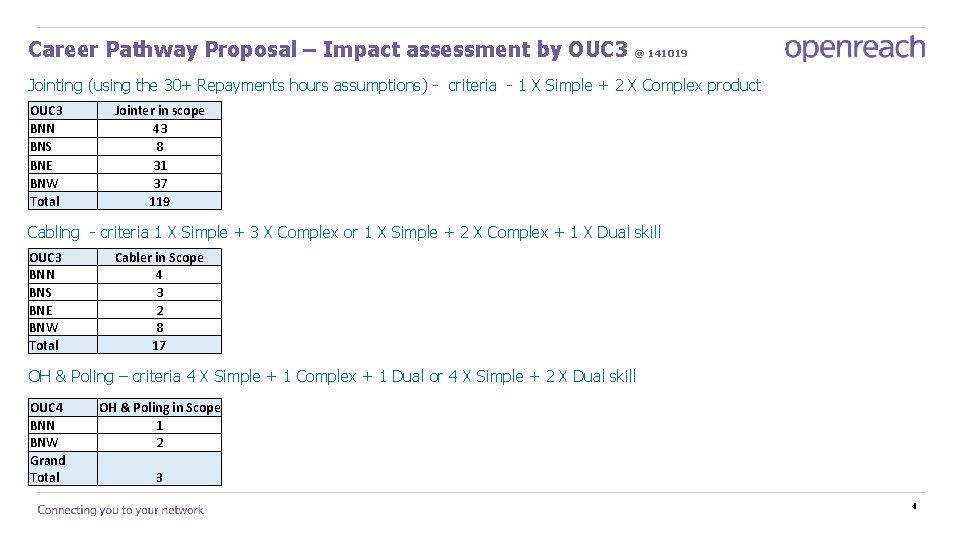Select the BNS row in Jointing table
964x539 pixels.
click(x=125, y=146)
